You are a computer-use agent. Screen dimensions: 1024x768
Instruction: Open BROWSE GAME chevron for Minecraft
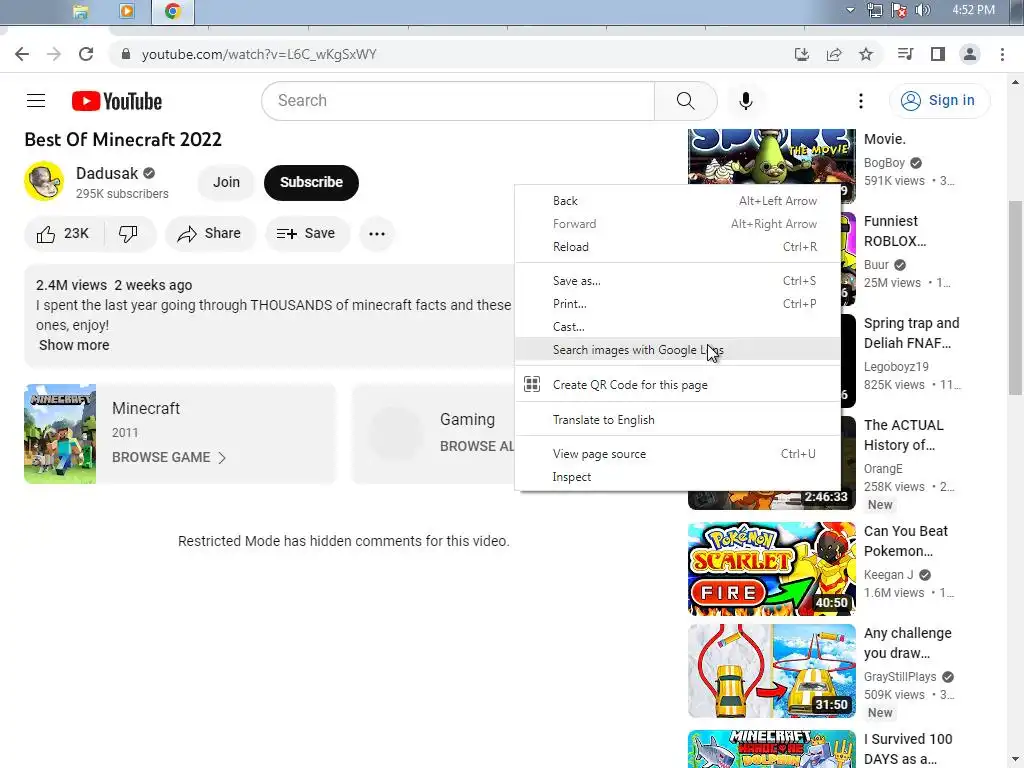click(222, 458)
